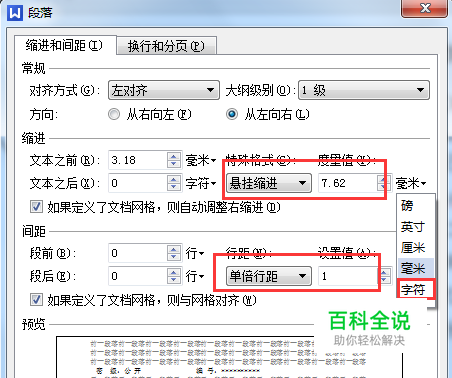Click the 文本之前 value field
The width and height of the screenshot is (452, 378).
point(137,160)
